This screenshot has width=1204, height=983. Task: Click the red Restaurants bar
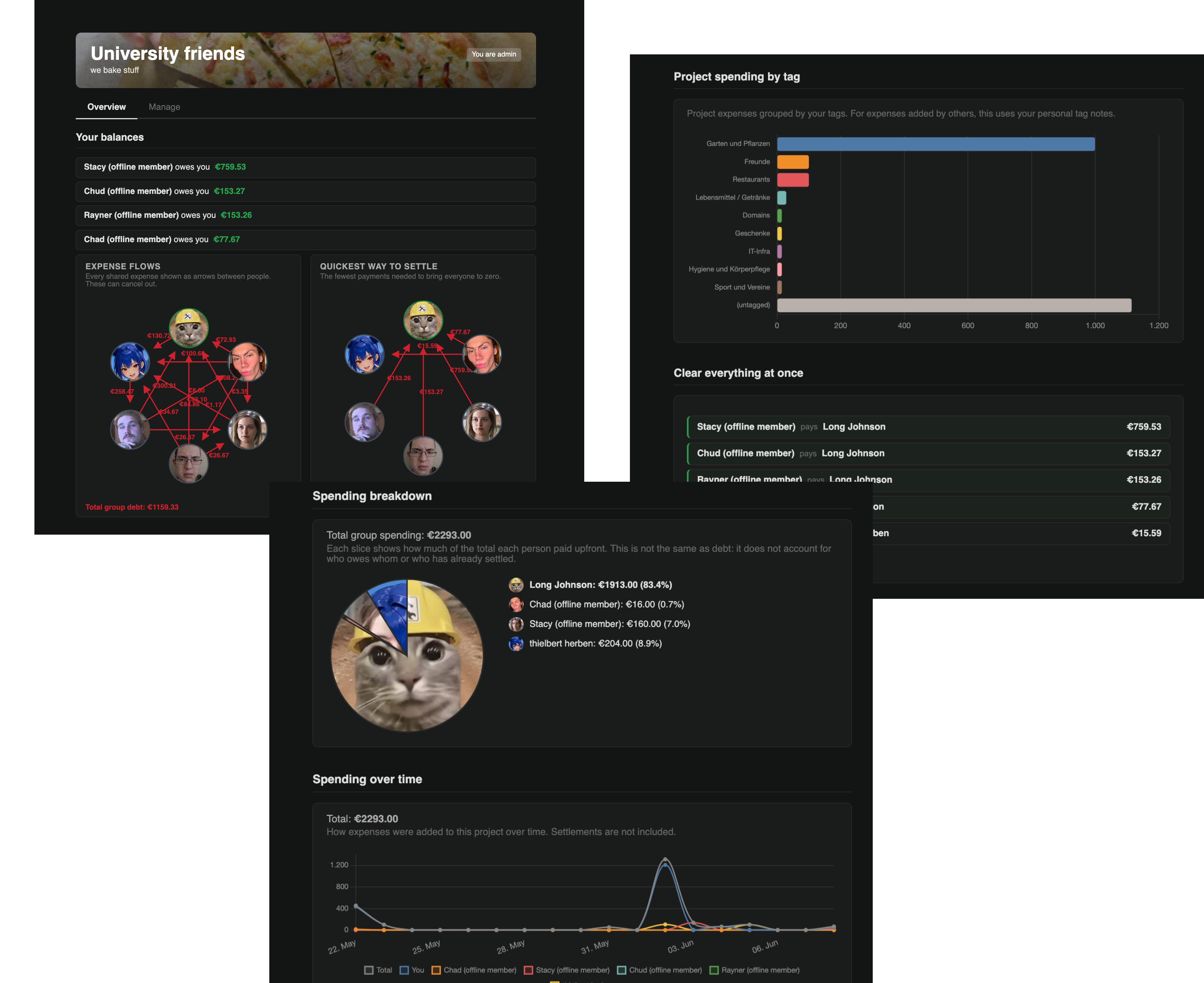click(x=793, y=180)
